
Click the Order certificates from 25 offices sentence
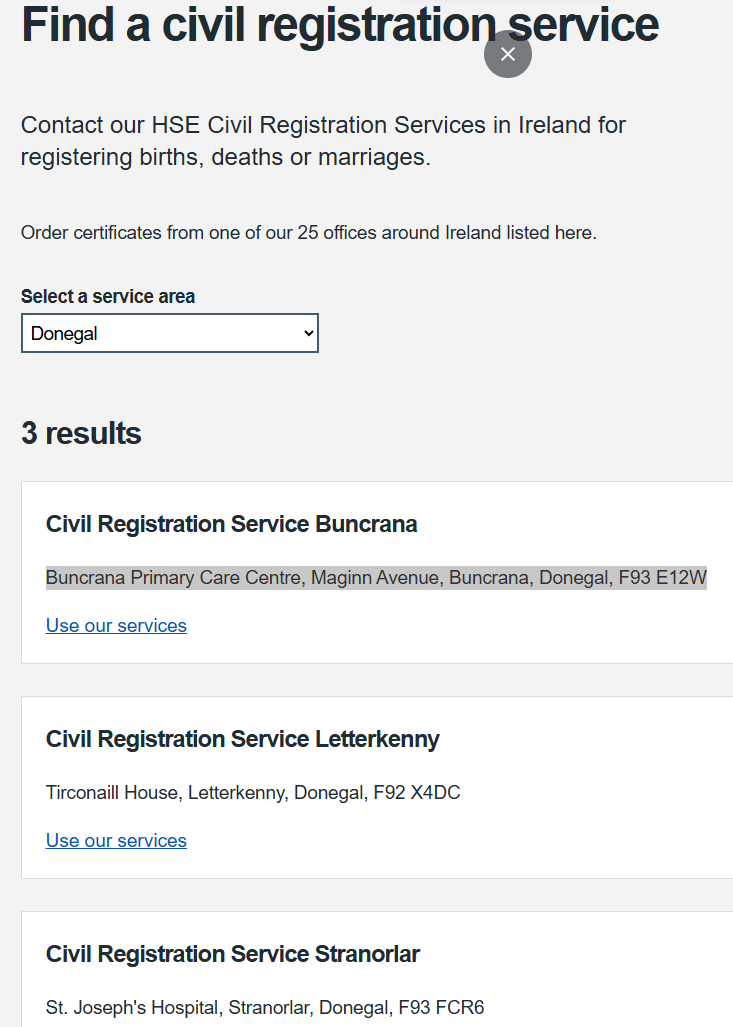(308, 233)
